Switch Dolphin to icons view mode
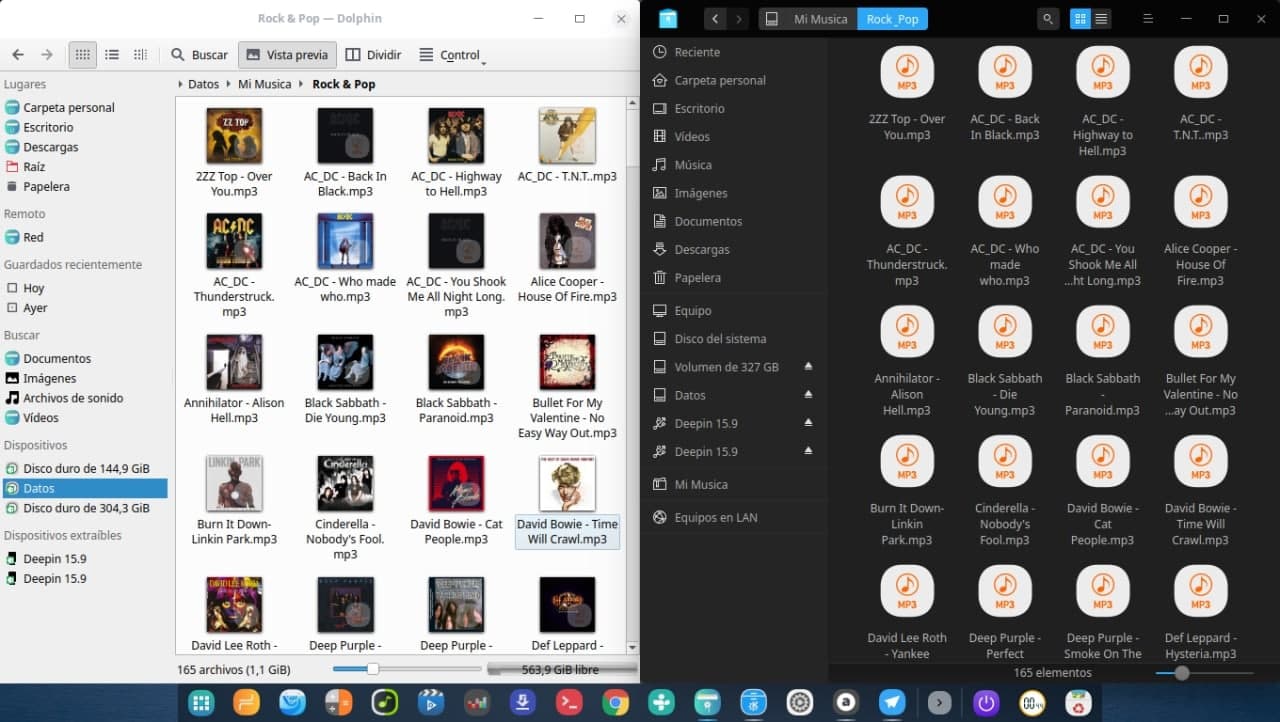Screen dimensions: 1280x722 tap(83, 55)
